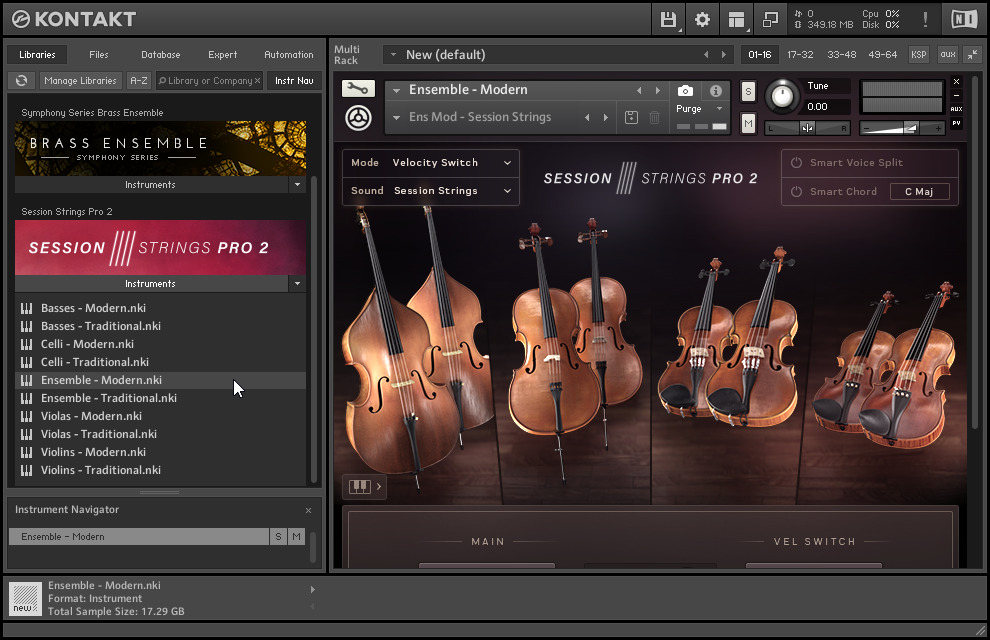Remove instrument with the X button
The image size is (990, 640).
point(957,81)
